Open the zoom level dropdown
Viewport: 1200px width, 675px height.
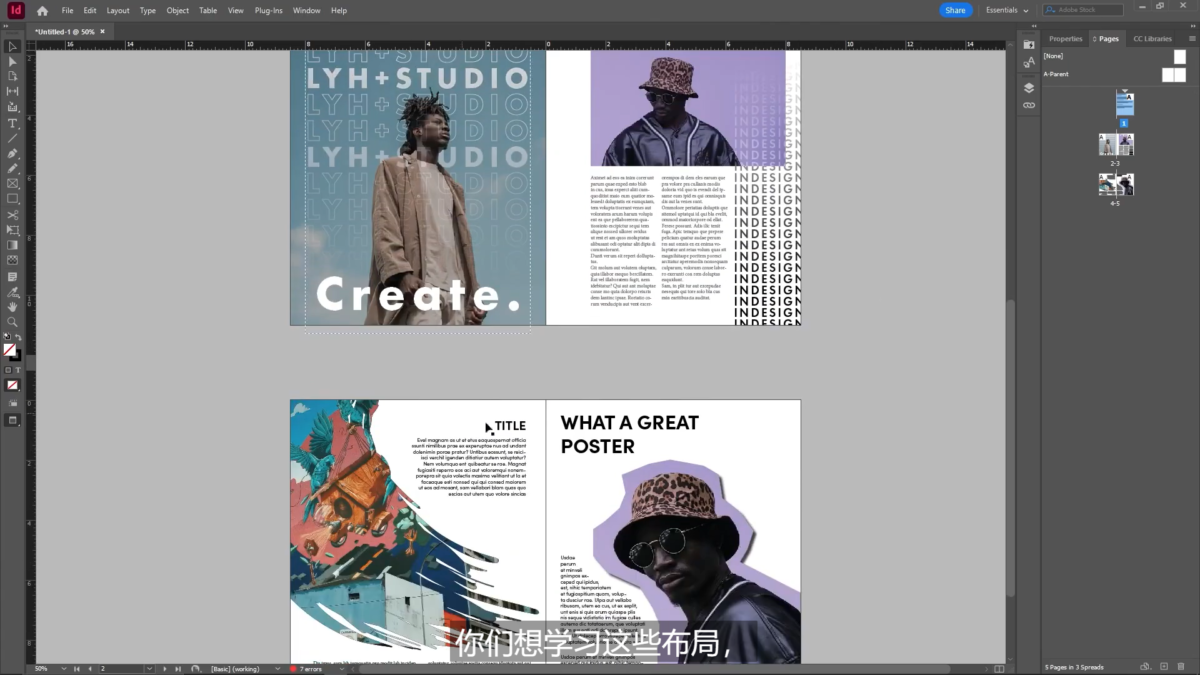tap(63, 668)
